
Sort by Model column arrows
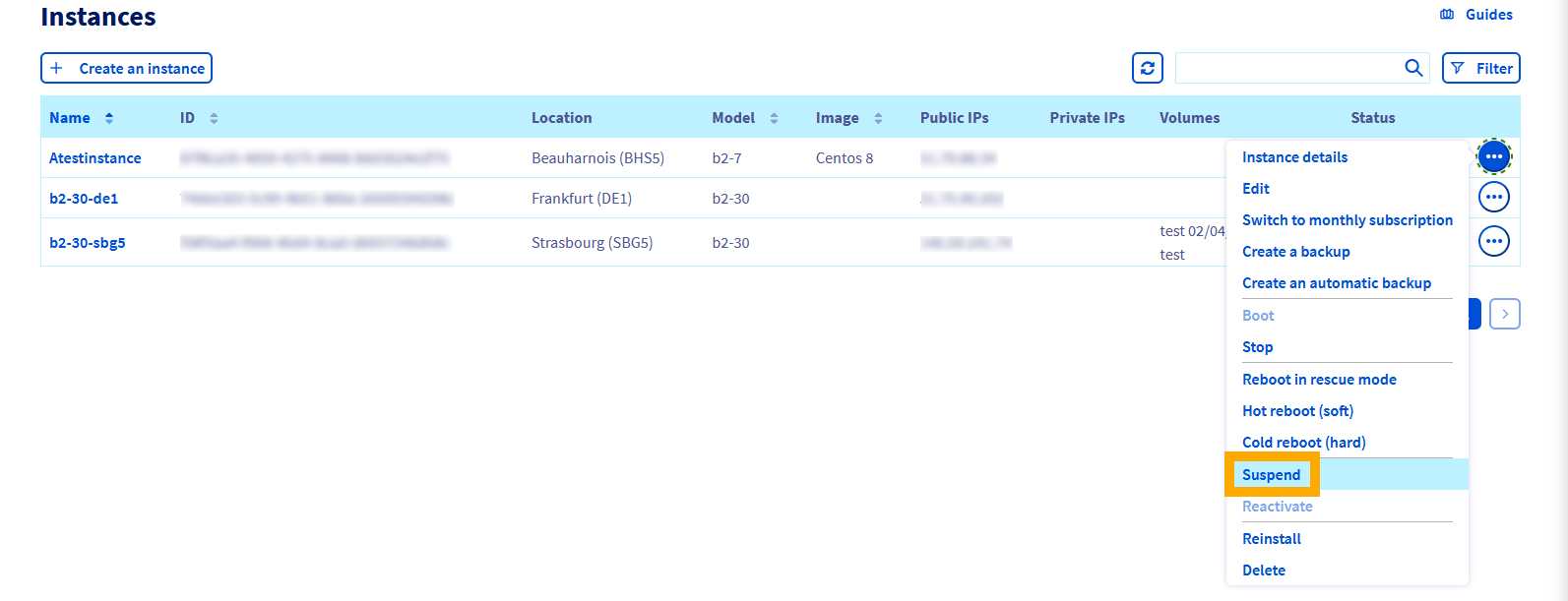tap(774, 118)
